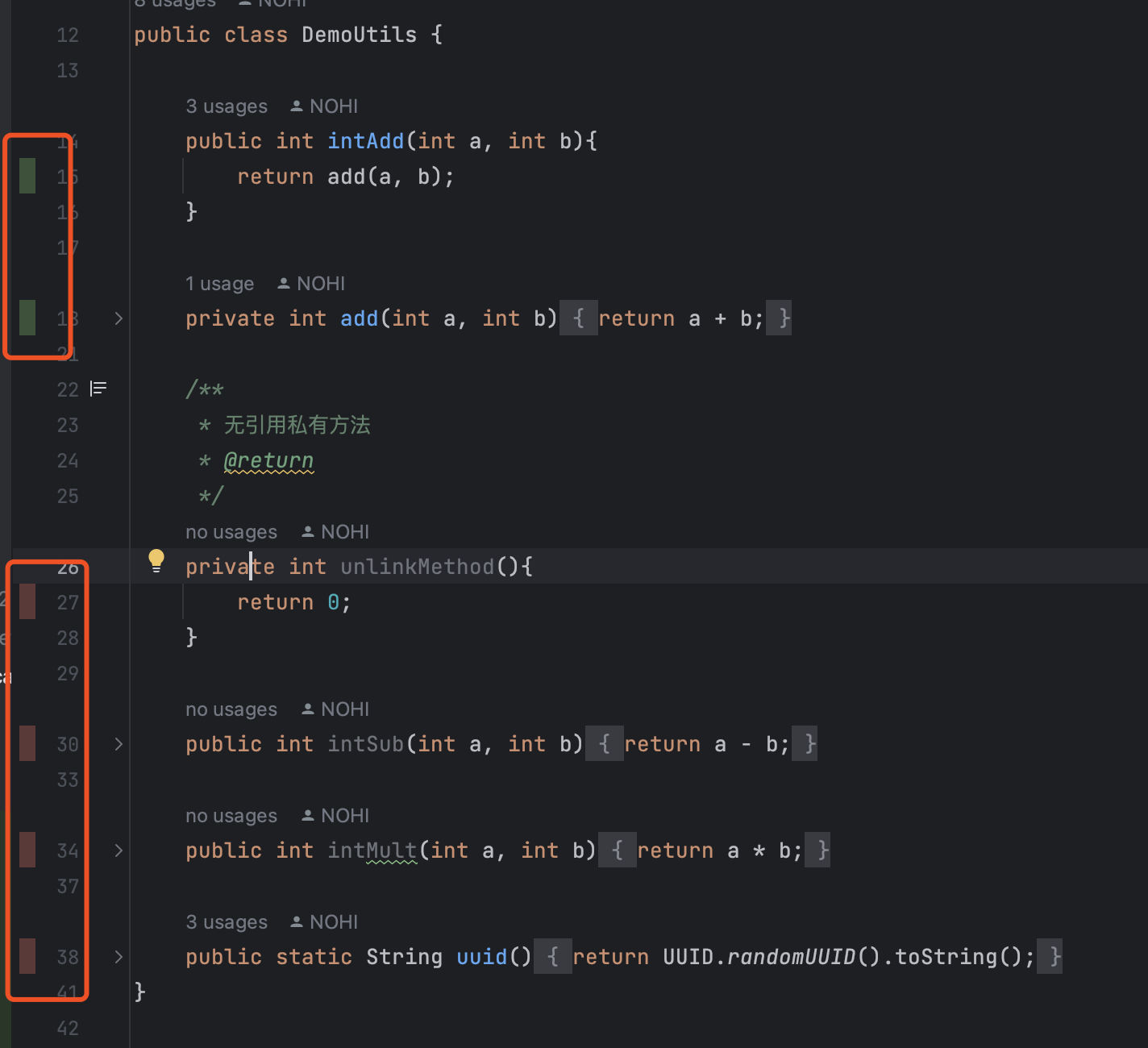
Task: Open '3 usages' hint above uuid method
Action: tap(227, 922)
